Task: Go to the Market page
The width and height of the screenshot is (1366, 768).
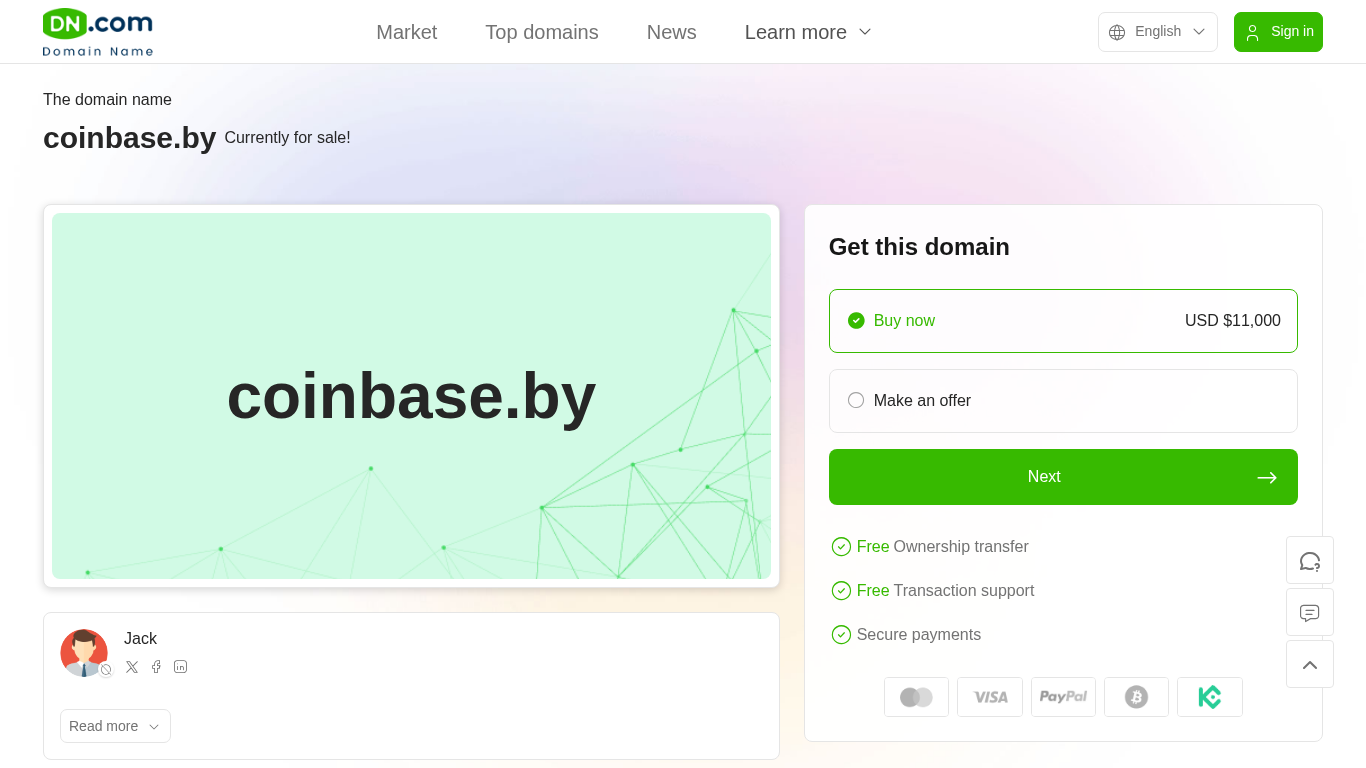Action: 406,32
